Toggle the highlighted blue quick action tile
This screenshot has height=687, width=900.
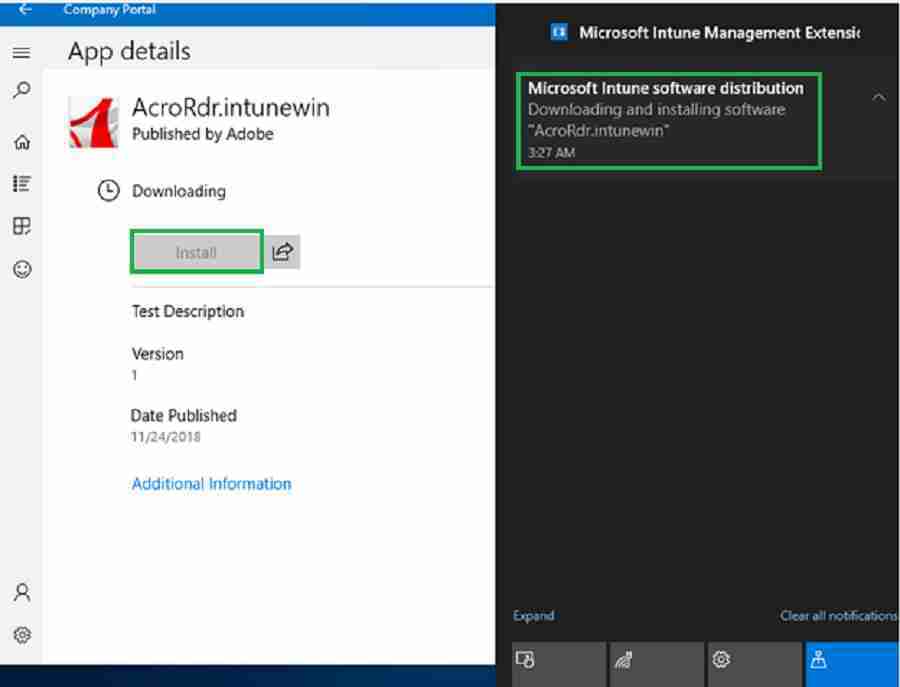852,665
